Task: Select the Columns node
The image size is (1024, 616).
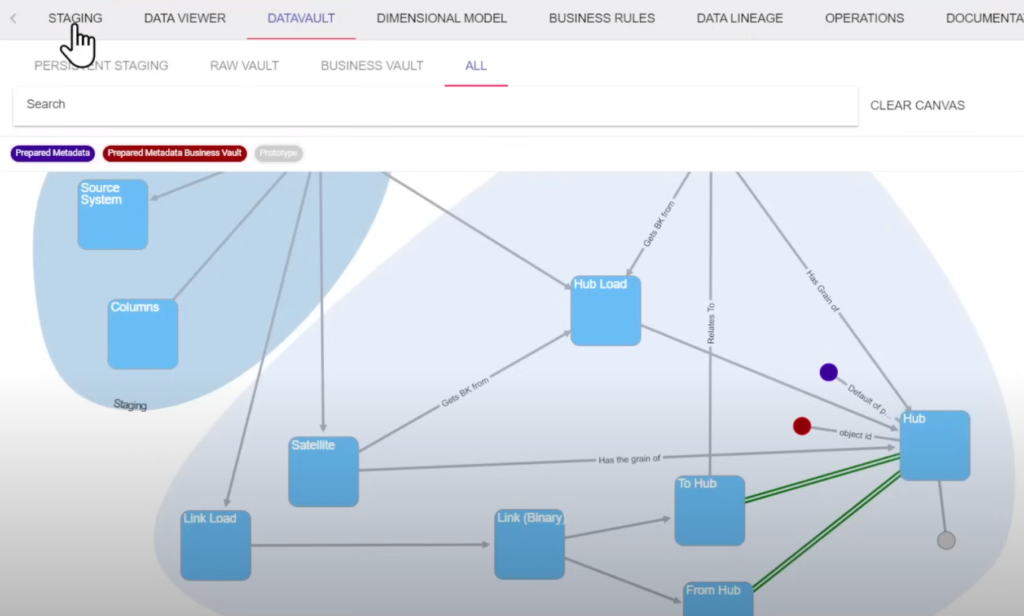Action: [x=142, y=334]
